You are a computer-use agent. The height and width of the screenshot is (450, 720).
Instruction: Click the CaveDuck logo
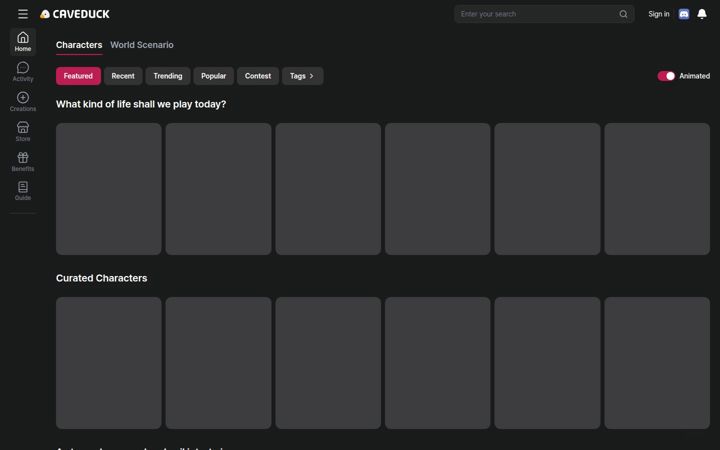75,14
